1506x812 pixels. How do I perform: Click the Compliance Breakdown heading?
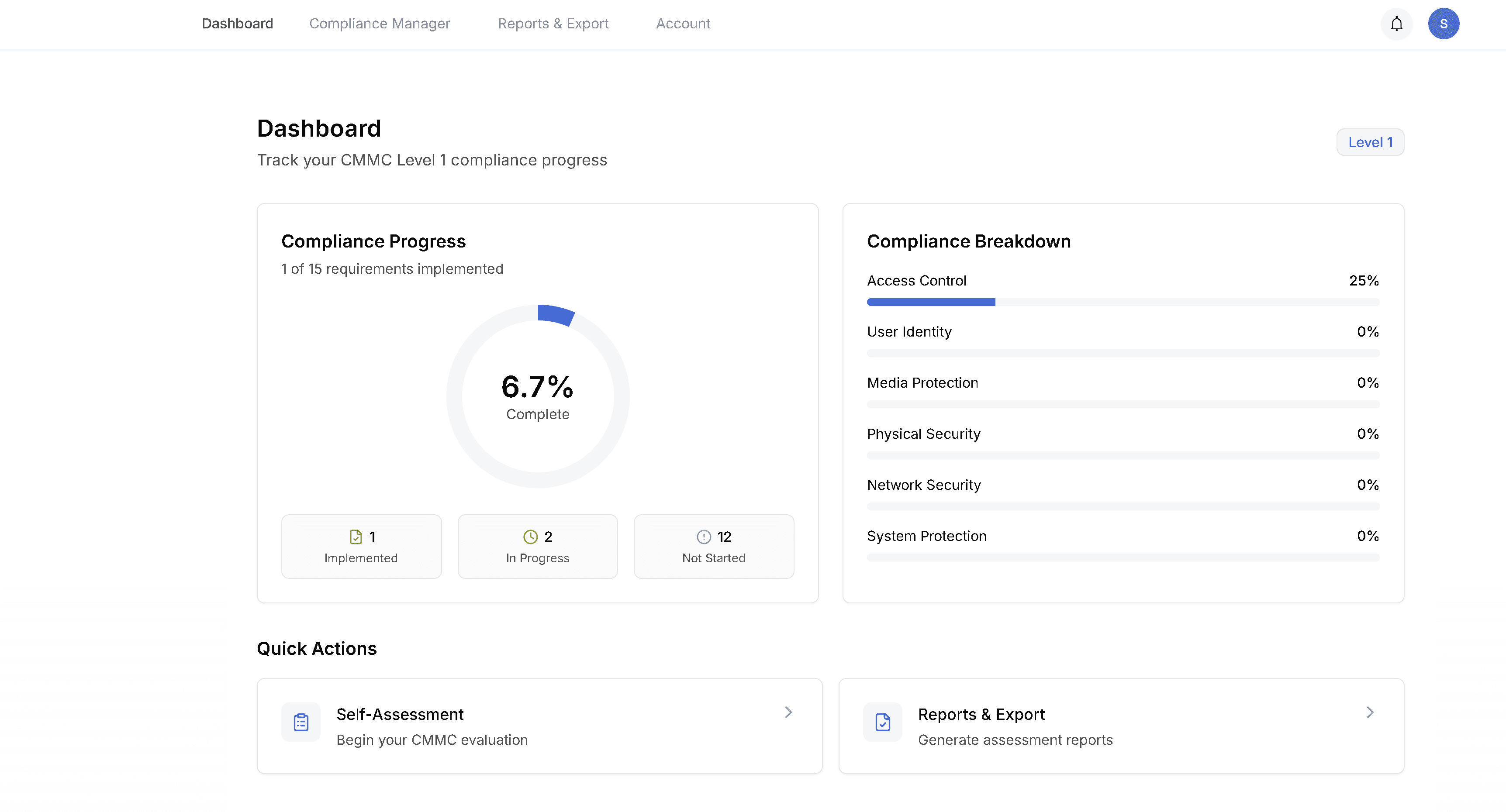tap(969, 241)
